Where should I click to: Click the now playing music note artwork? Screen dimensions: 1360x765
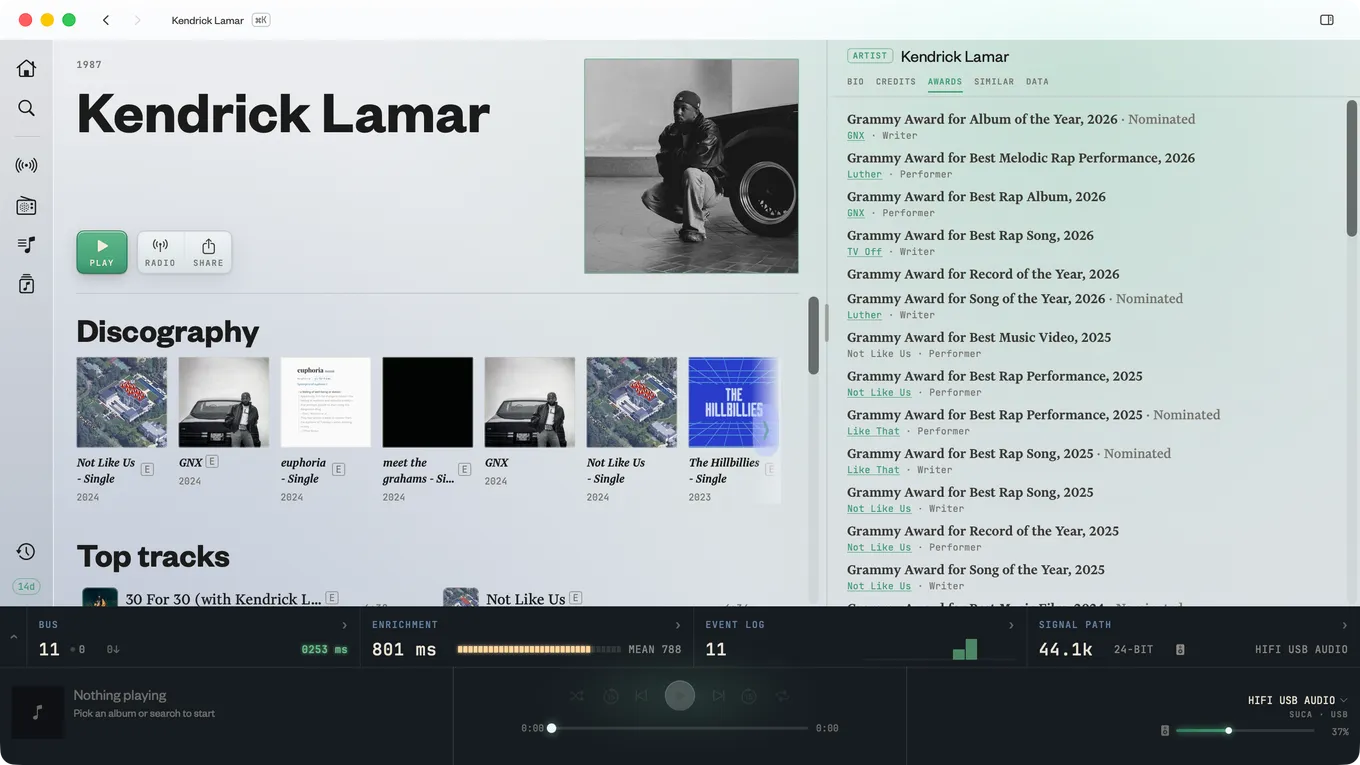[38, 712]
